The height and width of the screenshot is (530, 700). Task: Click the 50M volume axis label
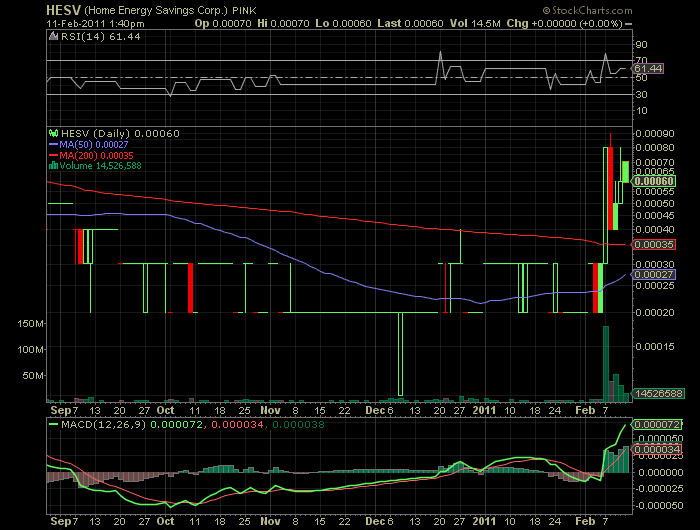point(33,376)
